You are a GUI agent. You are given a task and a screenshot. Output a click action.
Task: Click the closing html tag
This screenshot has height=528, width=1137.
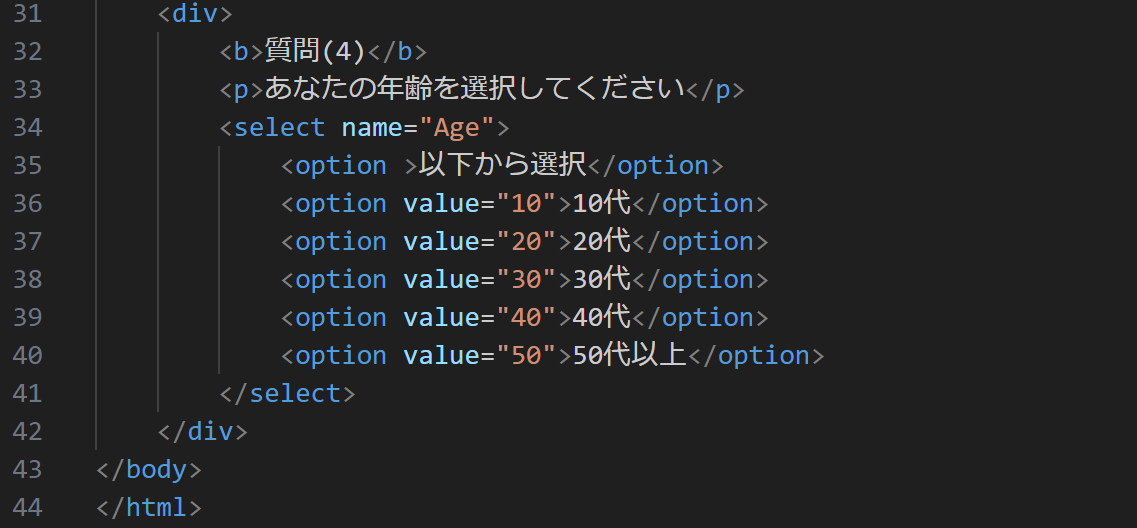(149, 508)
